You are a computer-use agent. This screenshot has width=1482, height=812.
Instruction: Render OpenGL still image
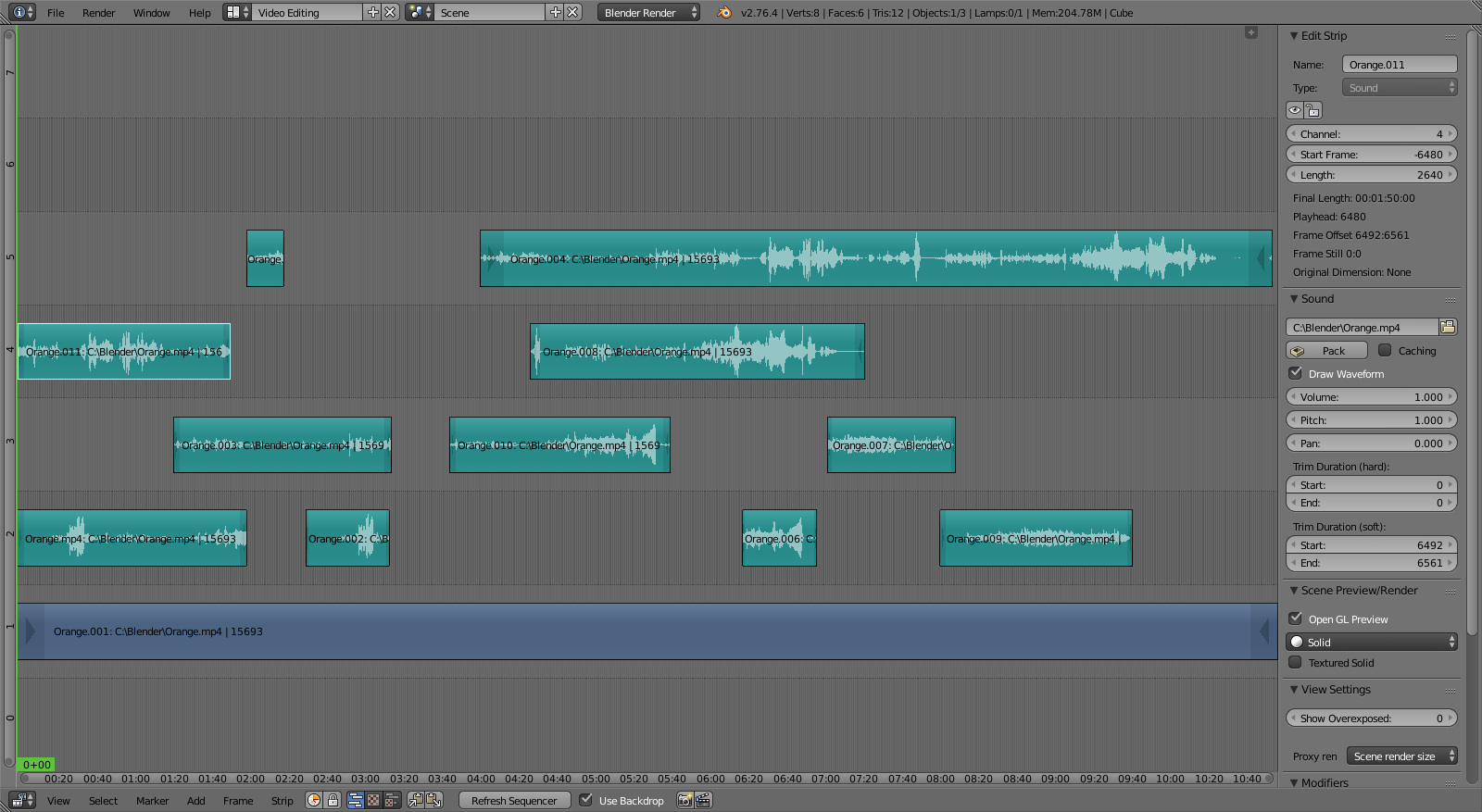point(684,800)
